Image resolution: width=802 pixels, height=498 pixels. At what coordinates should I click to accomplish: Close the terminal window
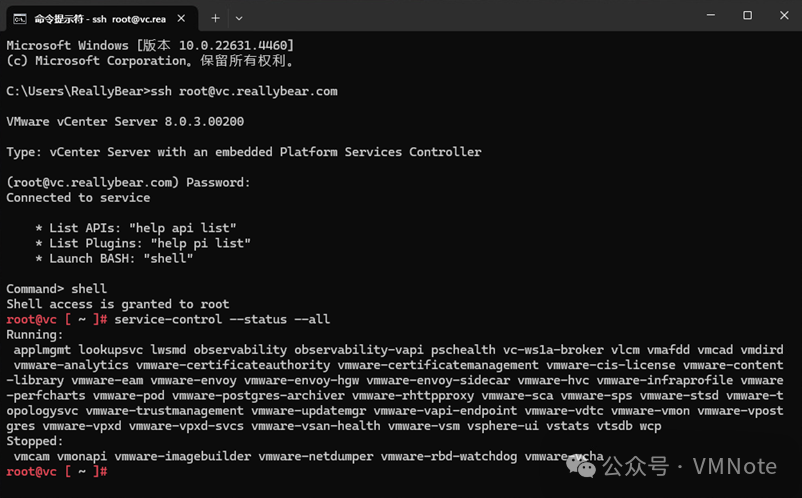click(x=784, y=15)
